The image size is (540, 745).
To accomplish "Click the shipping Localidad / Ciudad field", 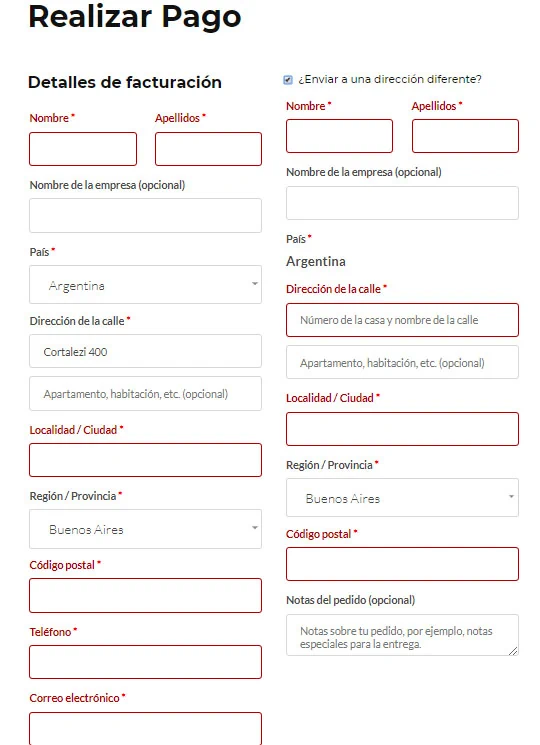I will 402,429.
